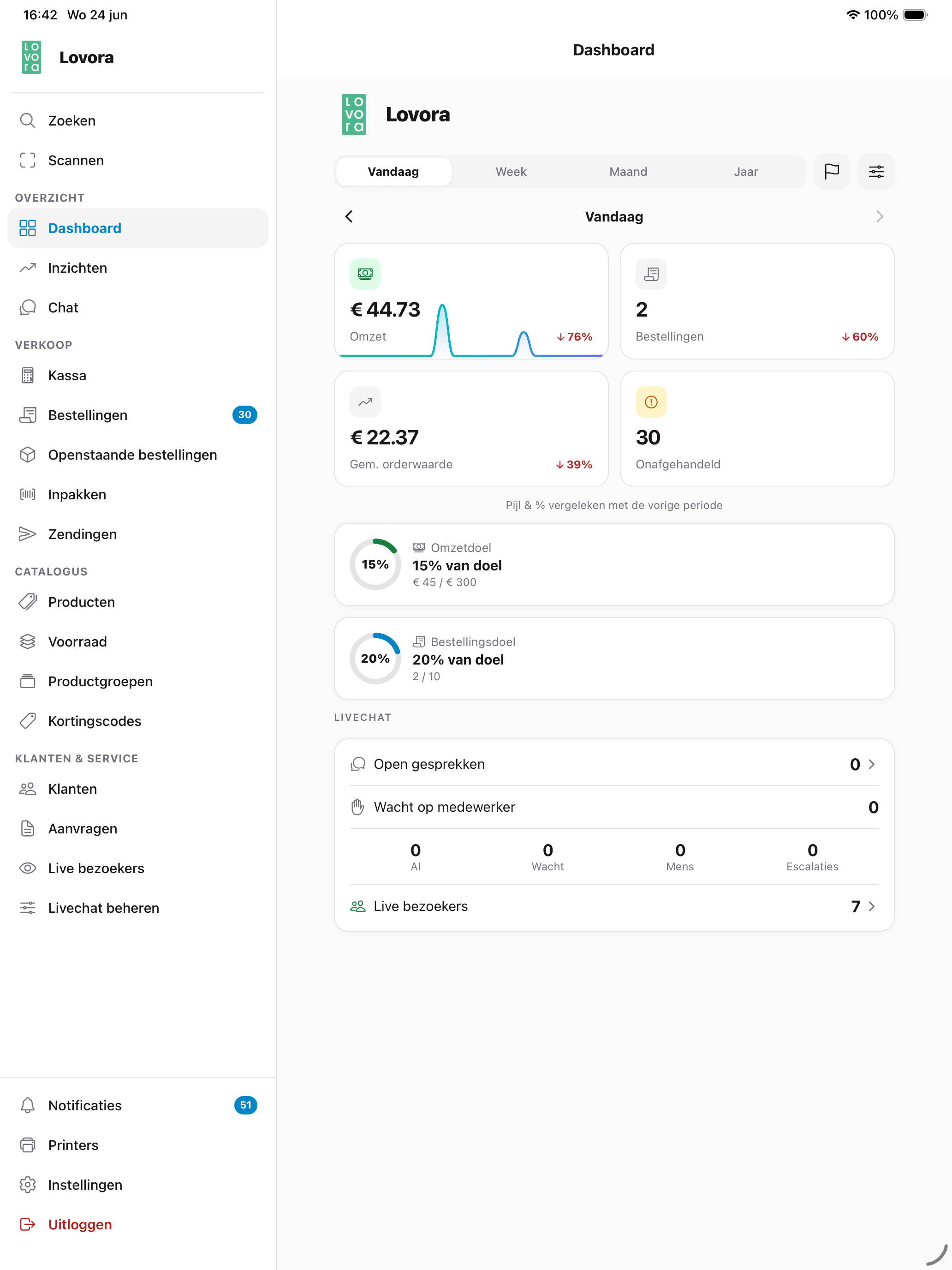
Task: Click the Kortingscodes tag icon
Action: [28, 720]
